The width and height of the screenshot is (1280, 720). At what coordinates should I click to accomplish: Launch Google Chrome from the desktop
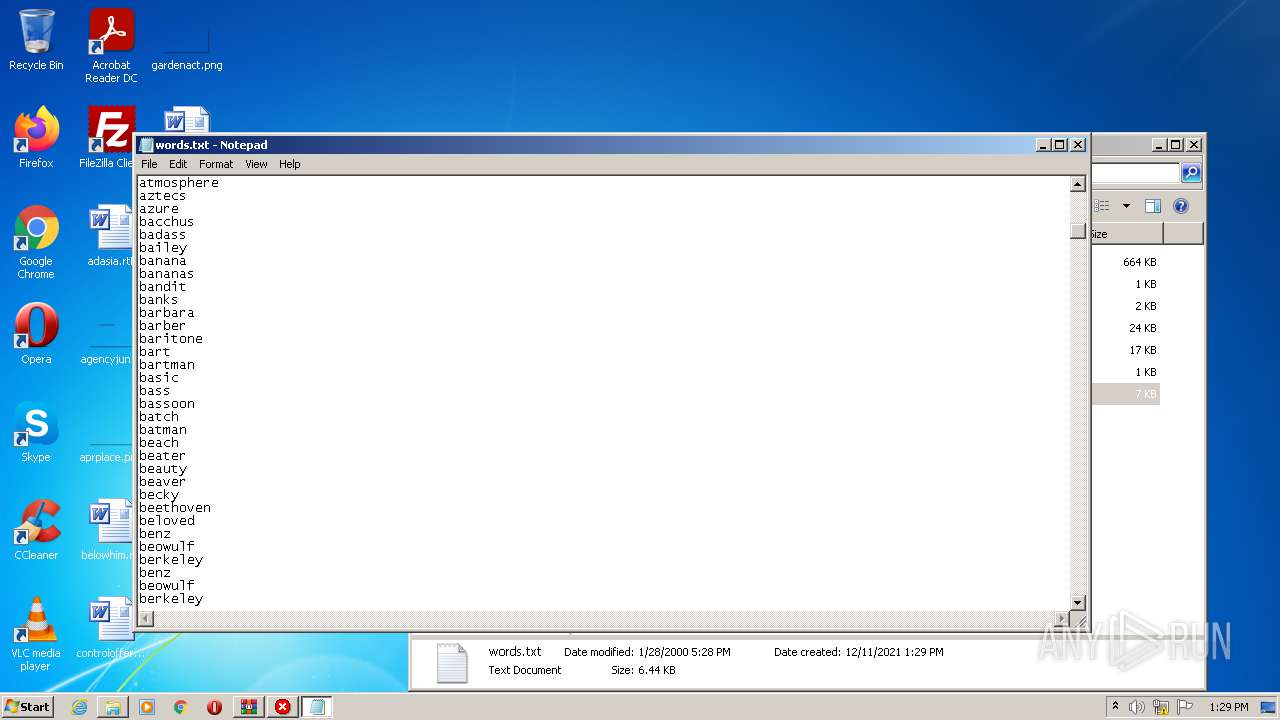pos(36,242)
